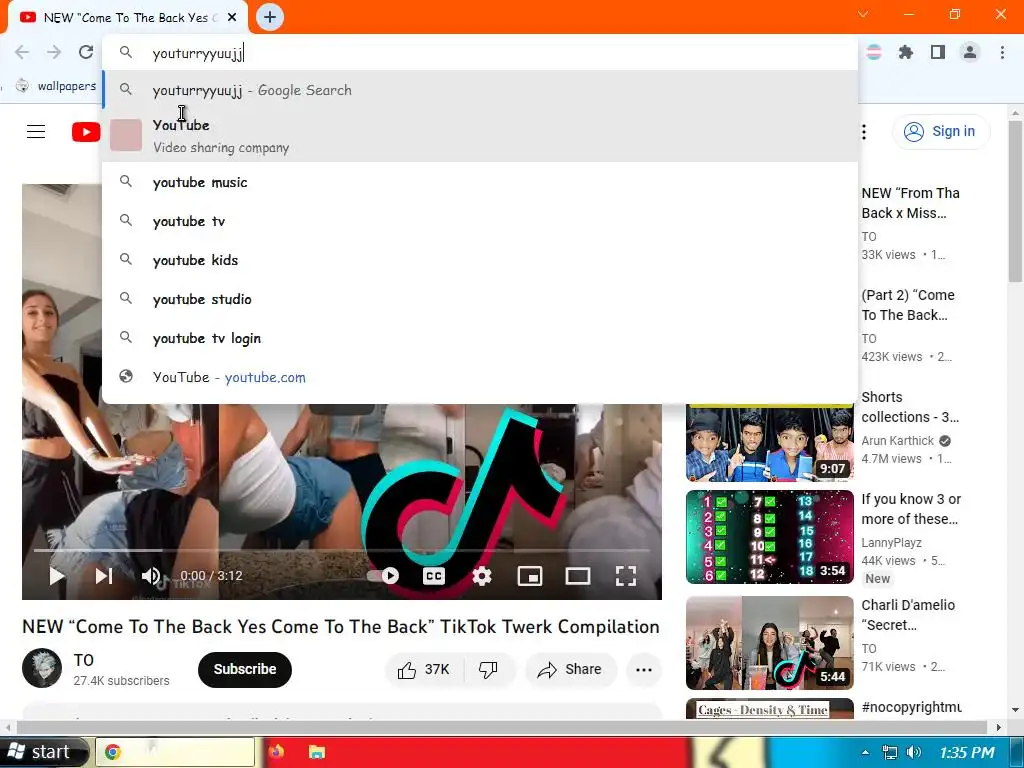Reload the current page
Viewport: 1024px width, 768px height.
pos(86,52)
